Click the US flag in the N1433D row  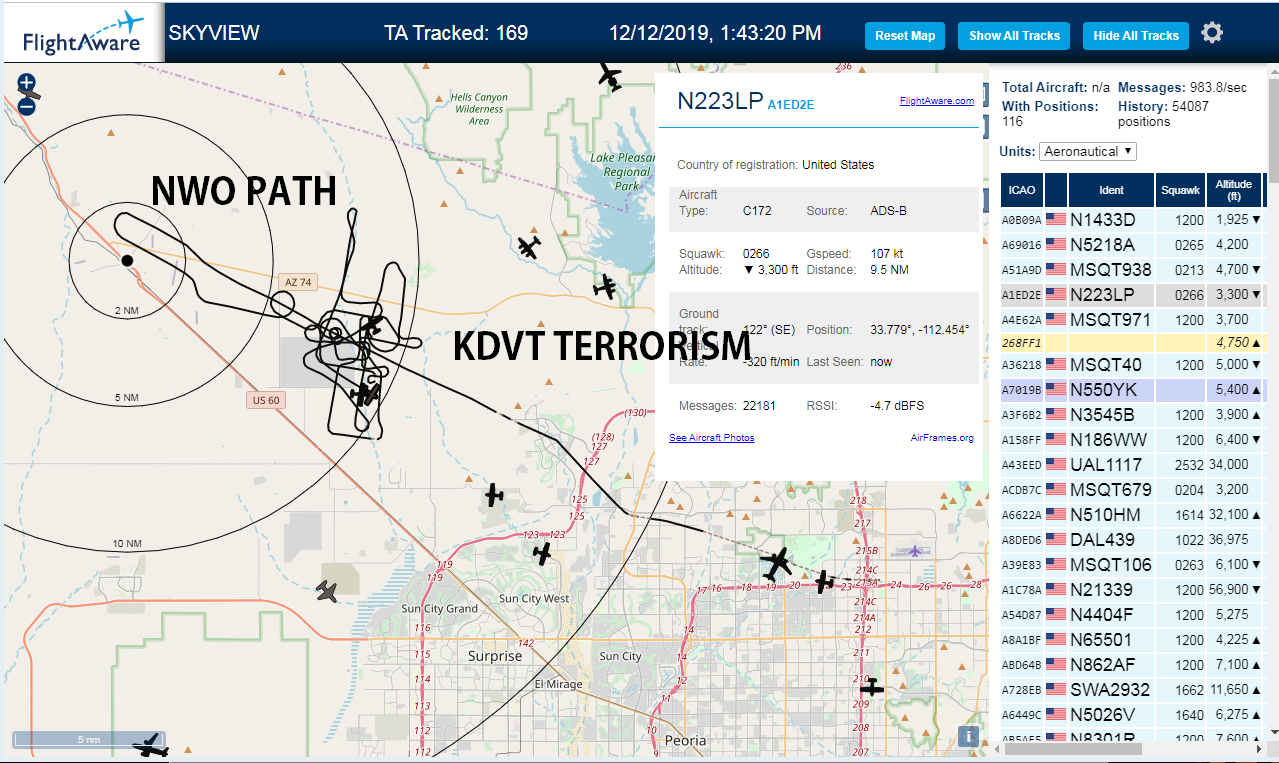(x=1055, y=219)
